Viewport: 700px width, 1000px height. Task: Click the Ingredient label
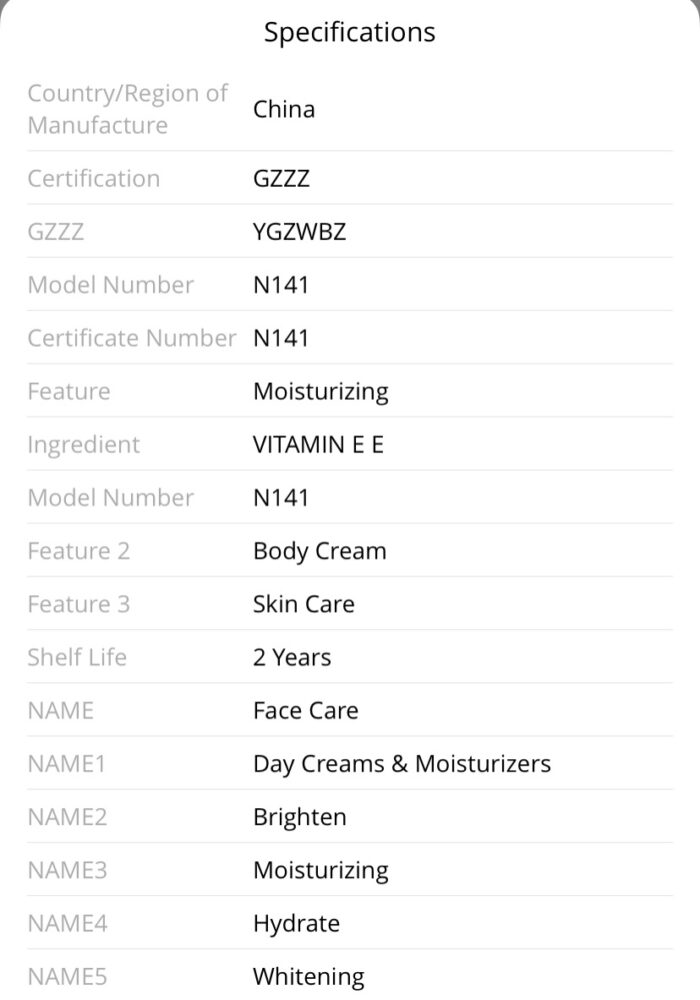click(84, 446)
